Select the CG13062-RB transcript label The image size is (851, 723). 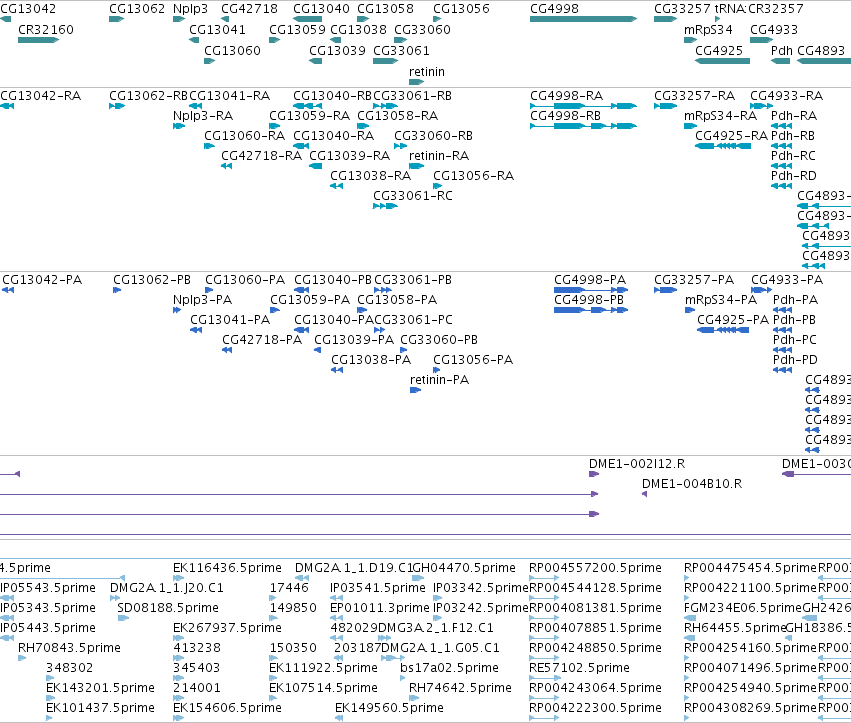click(x=148, y=96)
